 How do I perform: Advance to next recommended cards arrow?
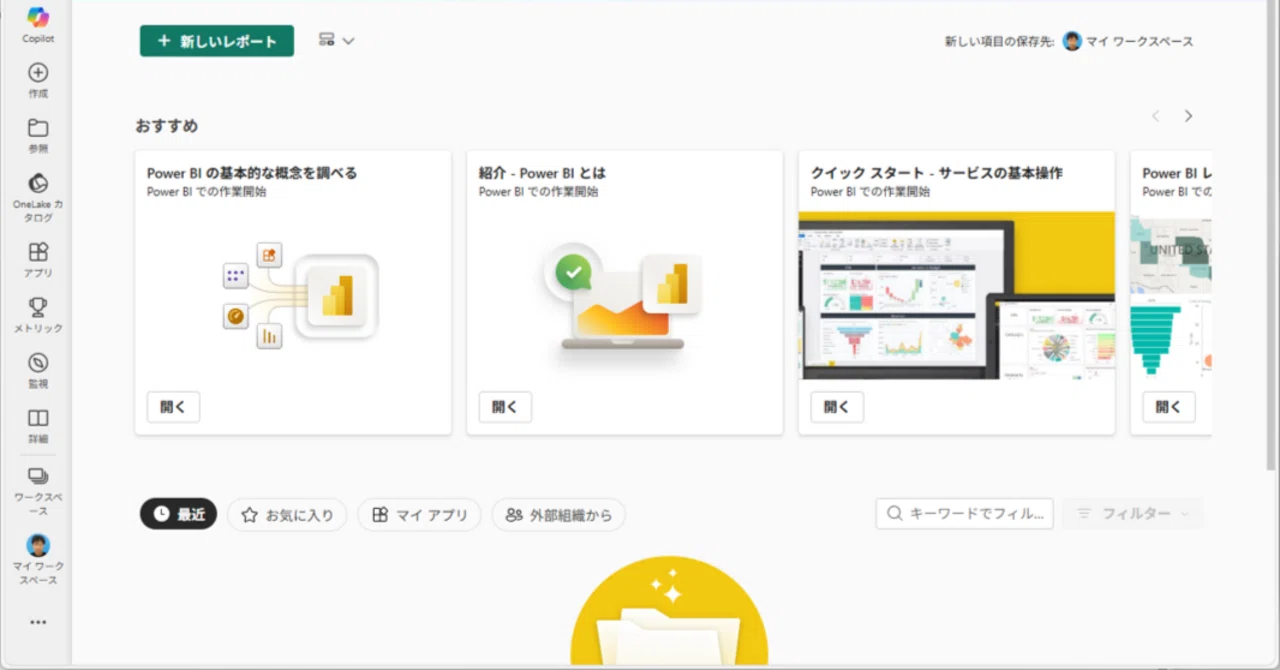tap(1188, 116)
